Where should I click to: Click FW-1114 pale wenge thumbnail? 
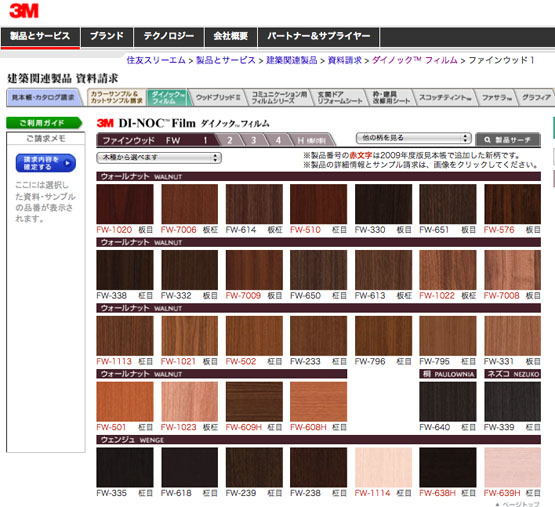tap(383, 467)
